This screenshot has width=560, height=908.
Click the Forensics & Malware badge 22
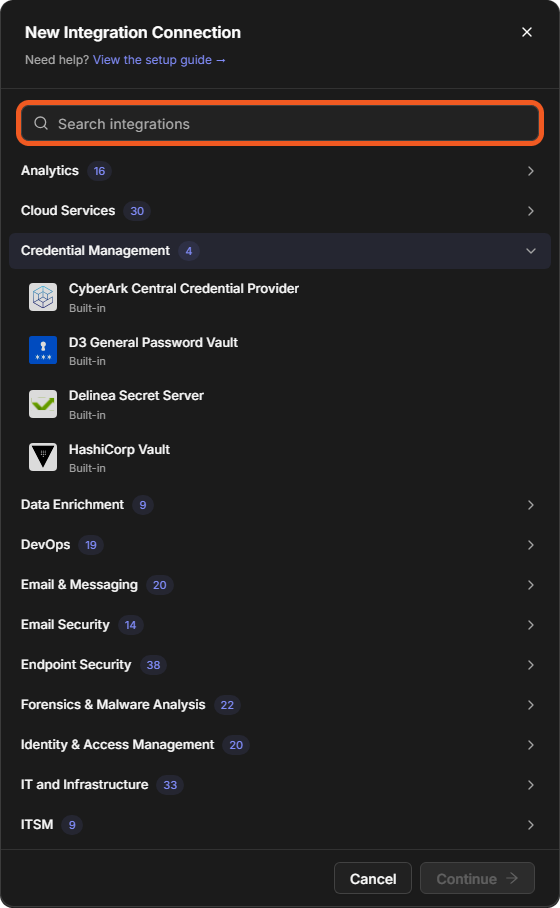[228, 705]
